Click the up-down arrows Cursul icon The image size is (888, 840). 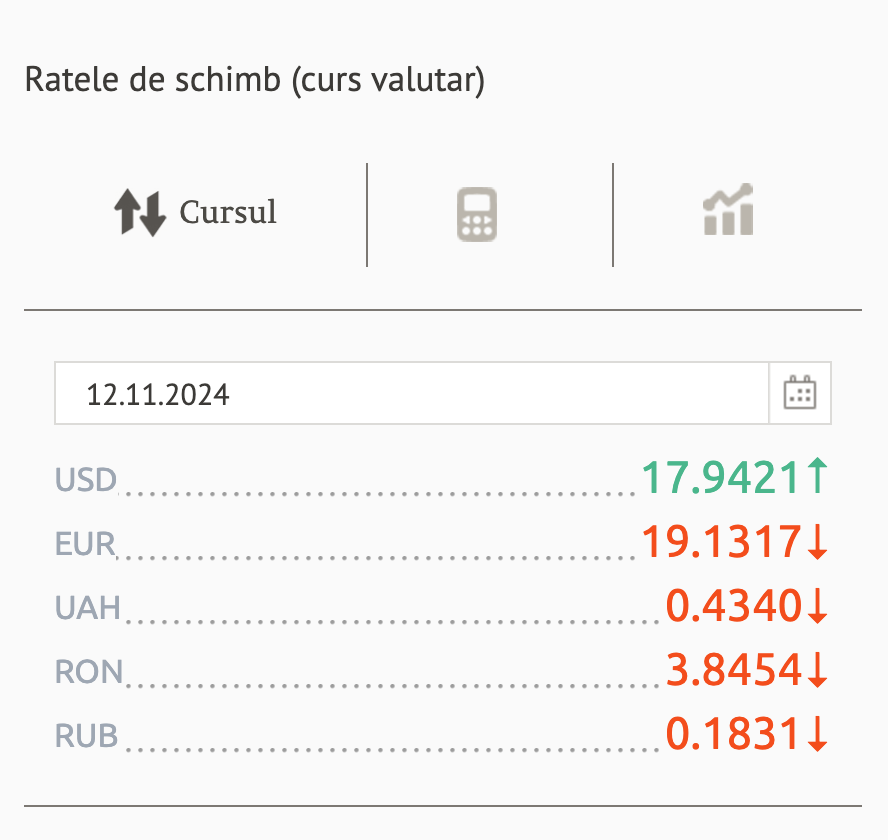tap(139, 213)
